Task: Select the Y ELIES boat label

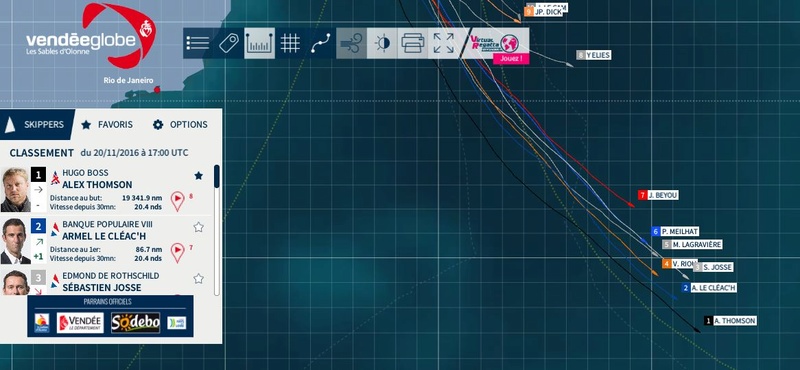Action: (593, 55)
